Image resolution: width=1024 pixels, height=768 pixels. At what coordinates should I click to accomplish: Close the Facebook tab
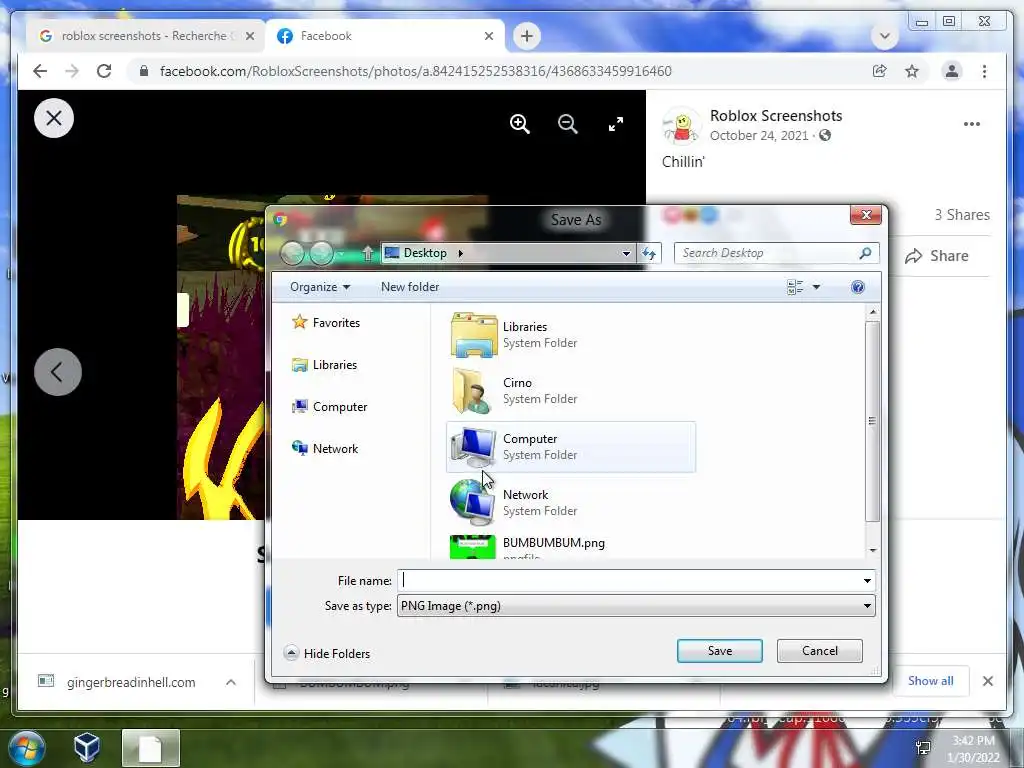pos(488,36)
